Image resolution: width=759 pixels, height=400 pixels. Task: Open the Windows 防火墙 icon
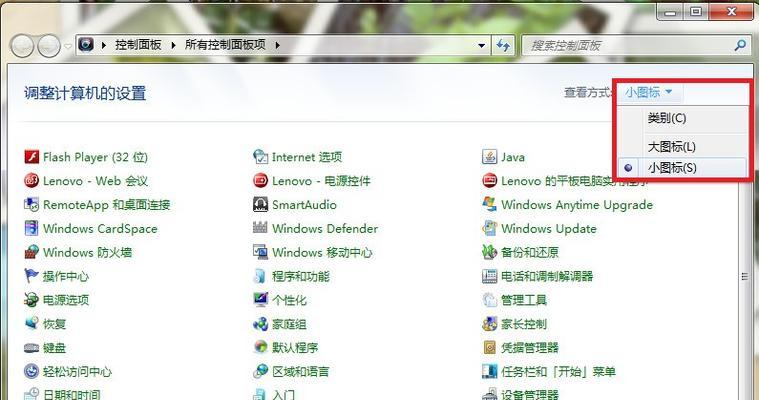[x=31, y=252]
